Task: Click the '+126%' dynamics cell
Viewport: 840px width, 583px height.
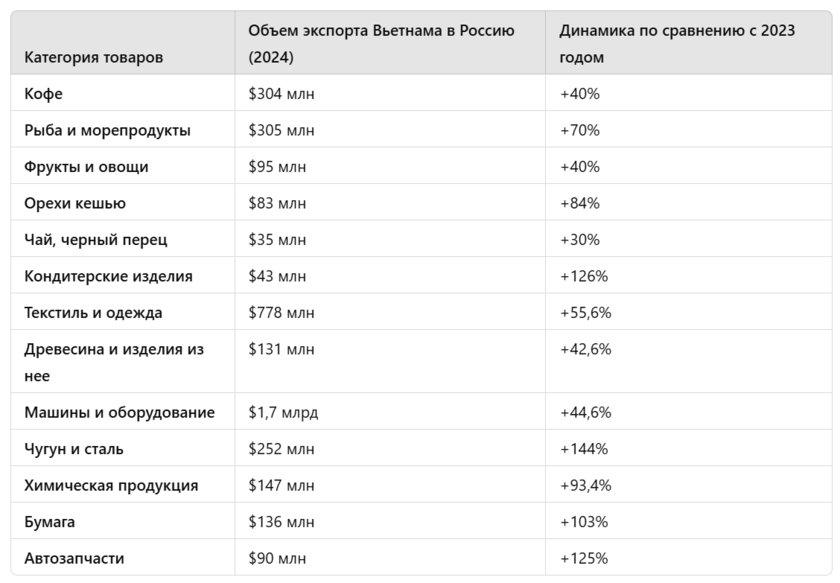Action: (x=583, y=276)
